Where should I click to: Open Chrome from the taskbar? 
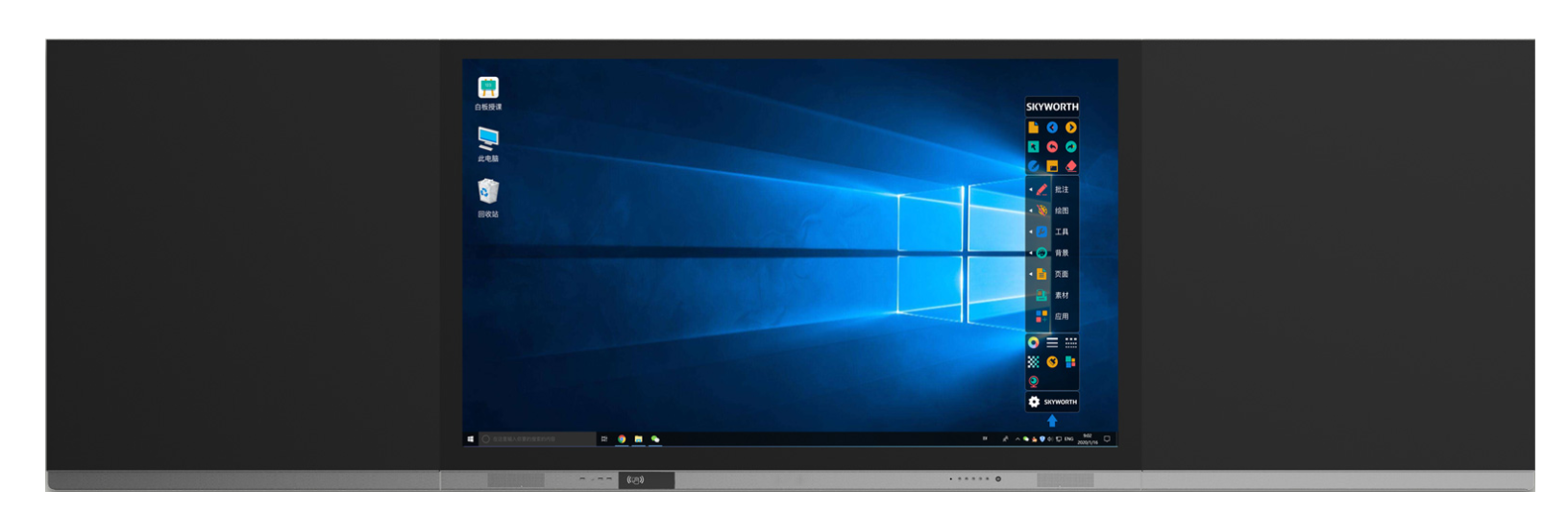click(622, 439)
